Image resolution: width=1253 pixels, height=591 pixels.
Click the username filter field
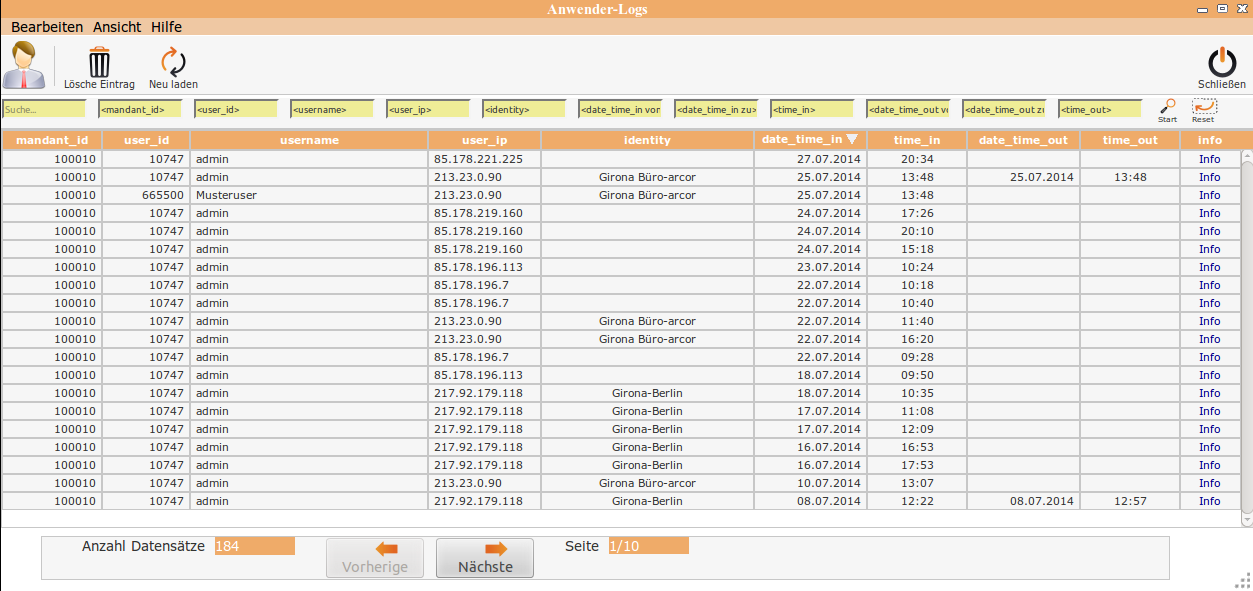[x=332, y=109]
